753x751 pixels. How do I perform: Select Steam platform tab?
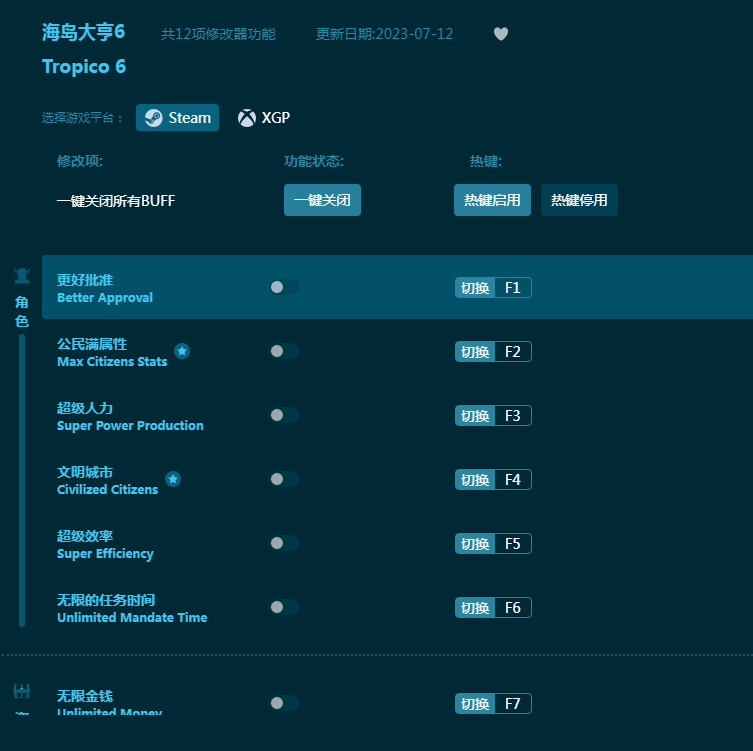[x=177, y=118]
